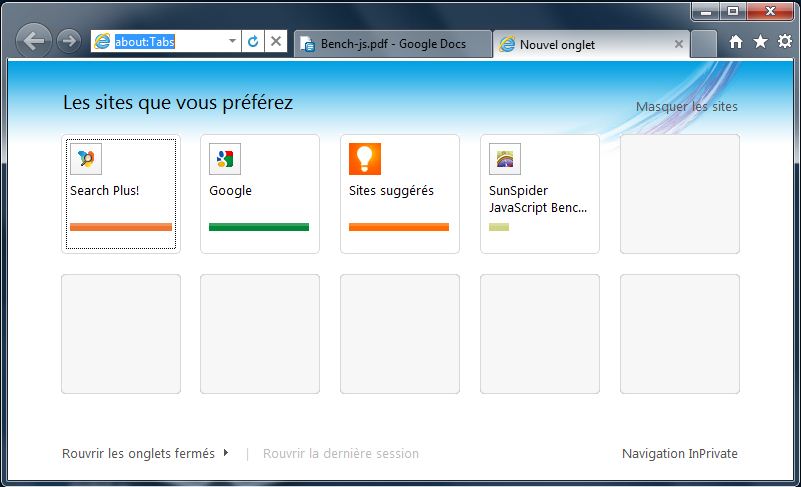Image resolution: width=801 pixels, height=487 pixels.
Task: Expand the Rouvrir les onglets fermés arrow
Action: (226, 453)
